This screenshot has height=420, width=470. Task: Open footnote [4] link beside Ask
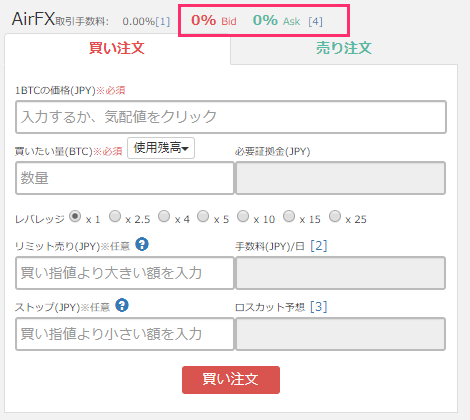[315, 22]
